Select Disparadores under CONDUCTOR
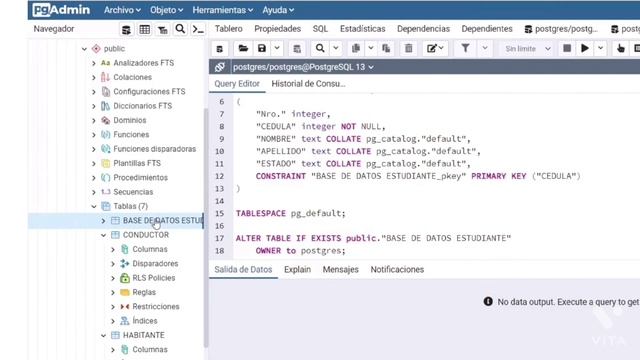640x360 pixels. [155, 264]
